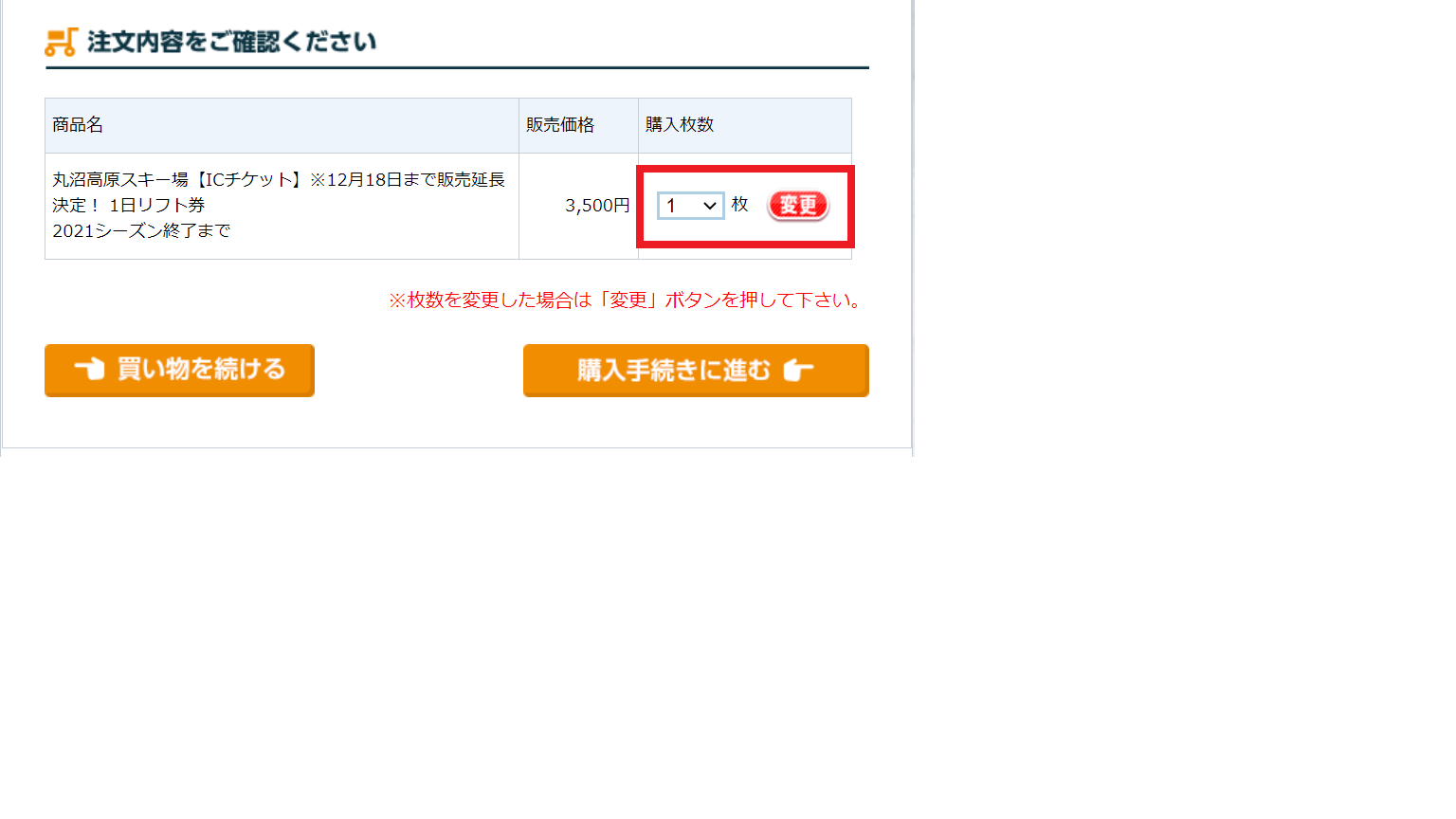Click the red 枚数を変更した場合は notice text
Viewport: 1456px width, 819px height.
coord(628,300)
